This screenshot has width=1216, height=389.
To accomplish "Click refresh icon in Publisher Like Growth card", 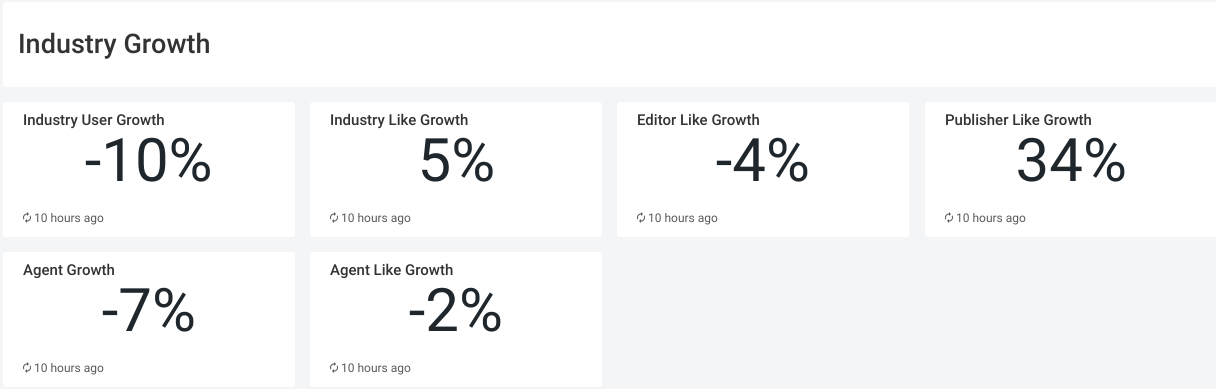I will [x=949, y=218].
